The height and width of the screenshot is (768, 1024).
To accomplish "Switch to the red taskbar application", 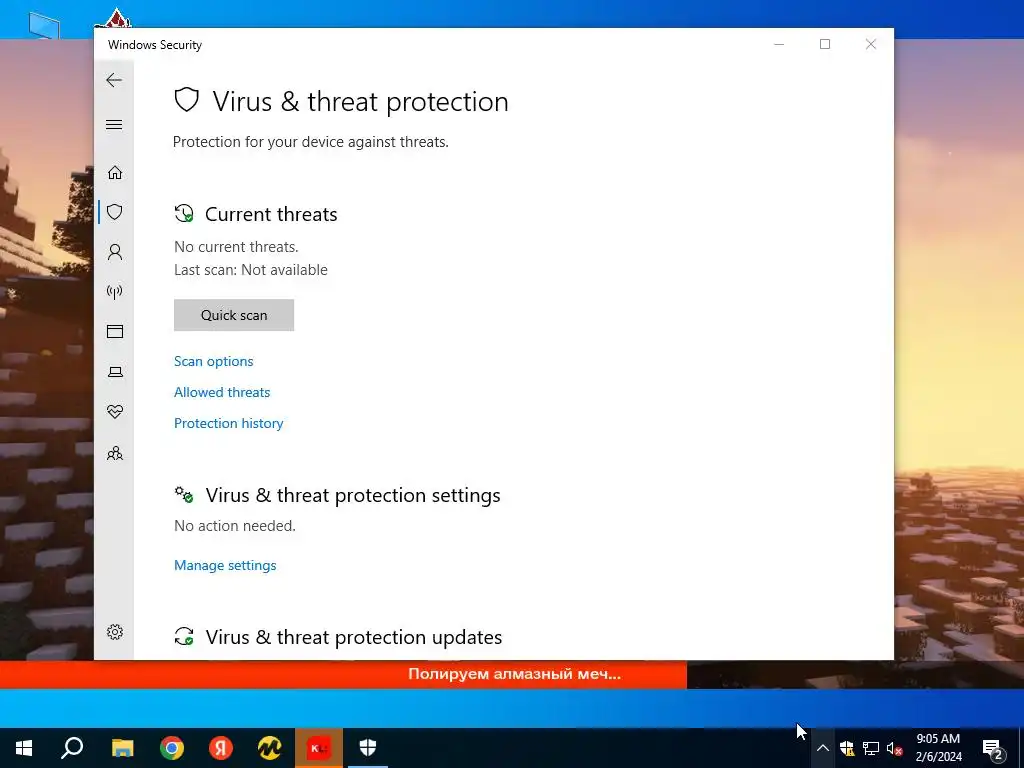I will tap(319, 748).
